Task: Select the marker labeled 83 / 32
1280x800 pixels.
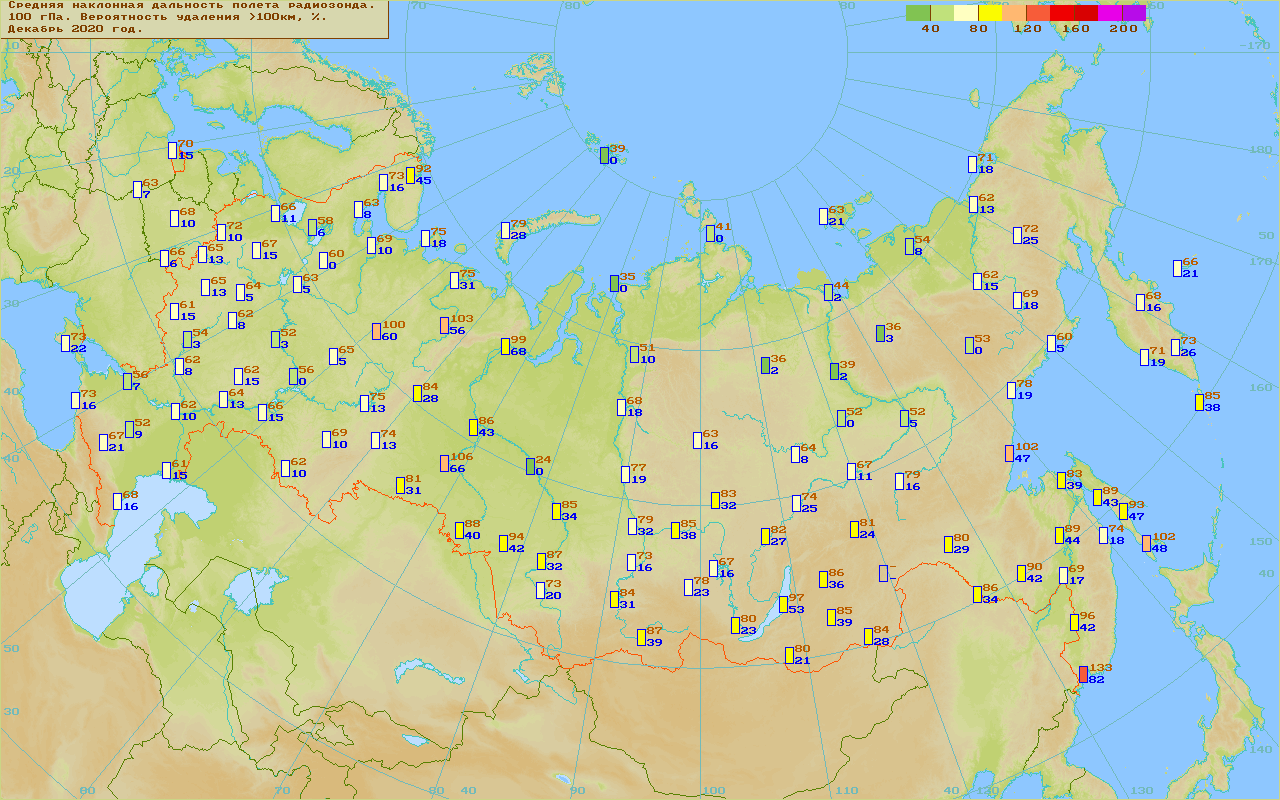Action: [x=716, y=500]
